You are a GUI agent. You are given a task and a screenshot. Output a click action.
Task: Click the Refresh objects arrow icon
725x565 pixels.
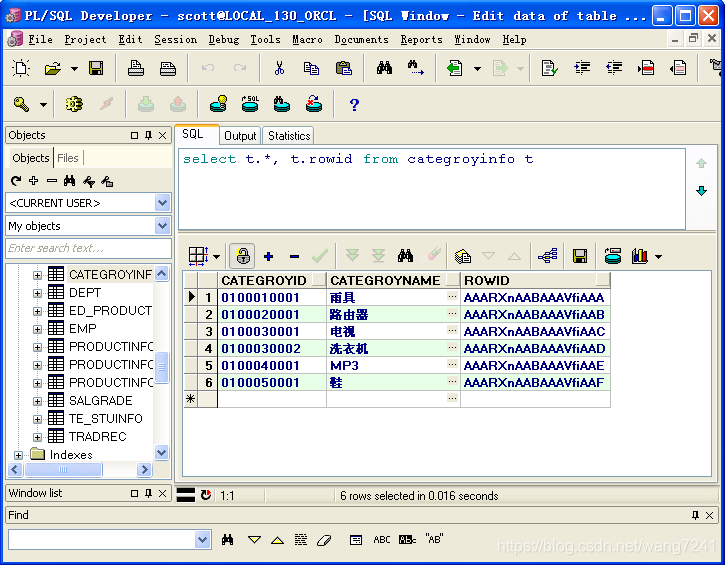(16, 181)
